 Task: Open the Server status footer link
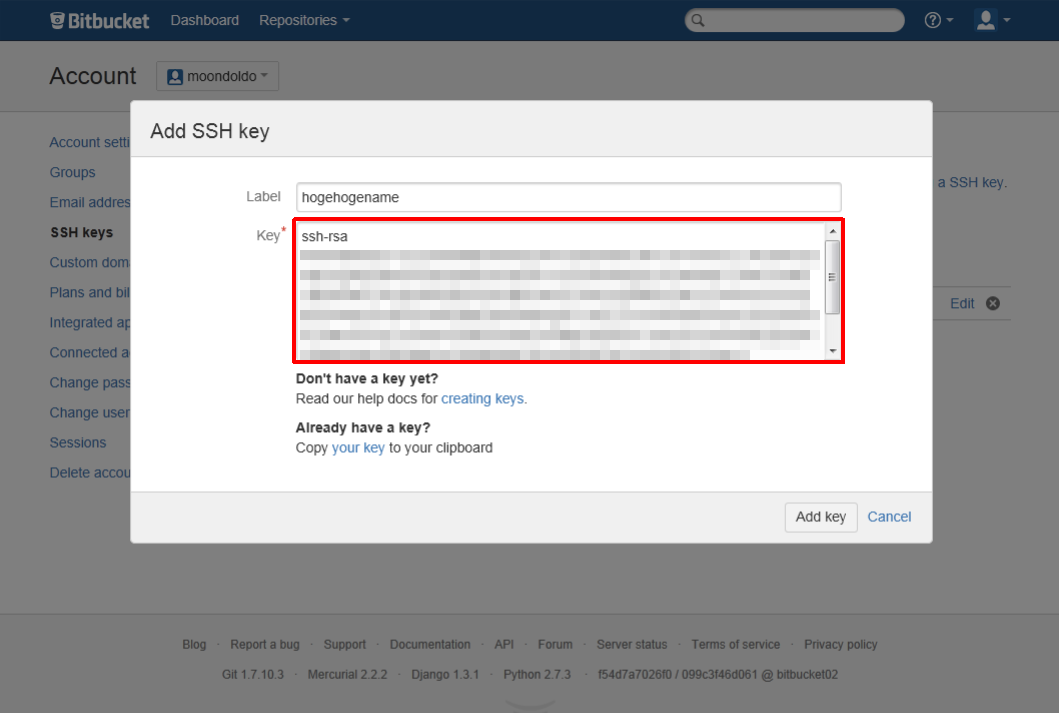click(631, 644)
